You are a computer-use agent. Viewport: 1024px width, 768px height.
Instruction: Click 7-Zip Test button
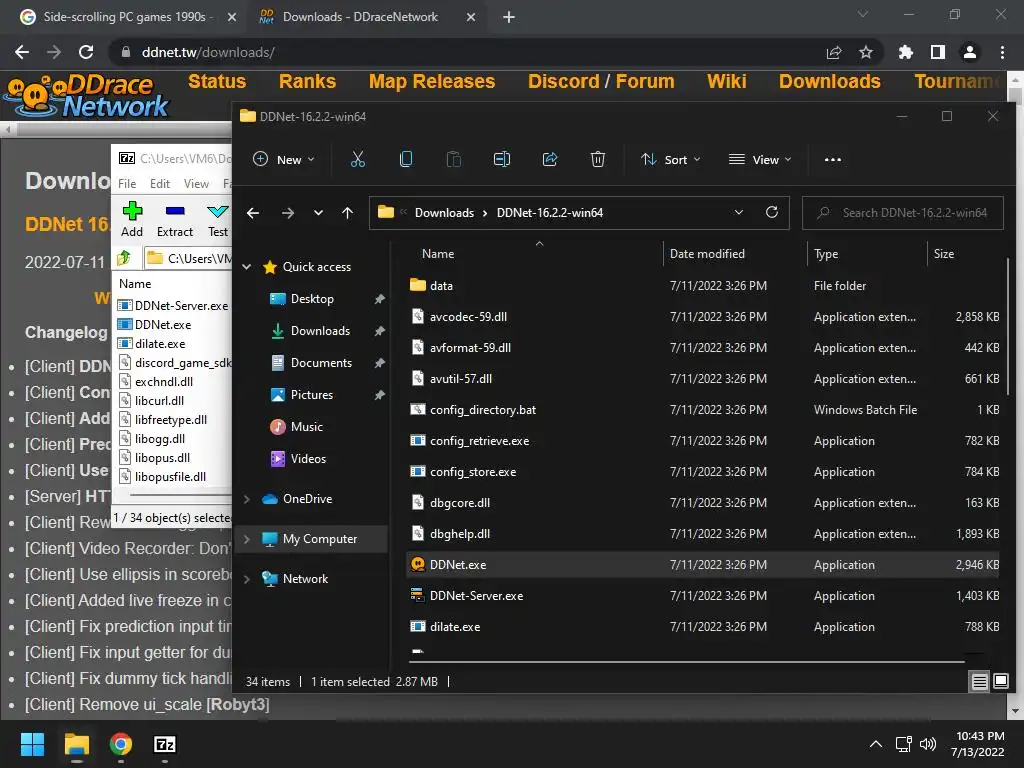tap(217, 219)
